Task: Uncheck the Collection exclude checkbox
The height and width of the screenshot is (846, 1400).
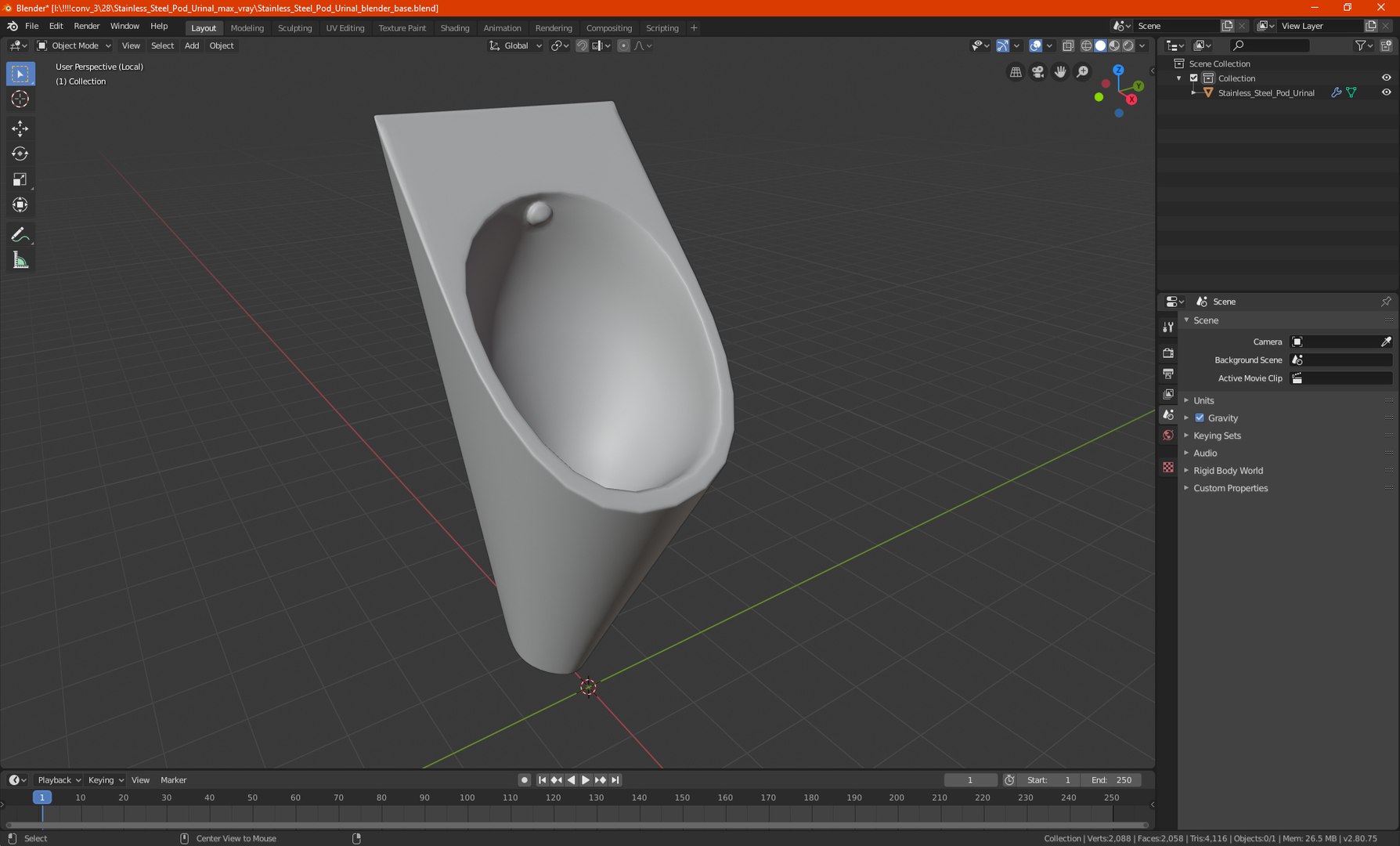Action: pos(1194,78)
